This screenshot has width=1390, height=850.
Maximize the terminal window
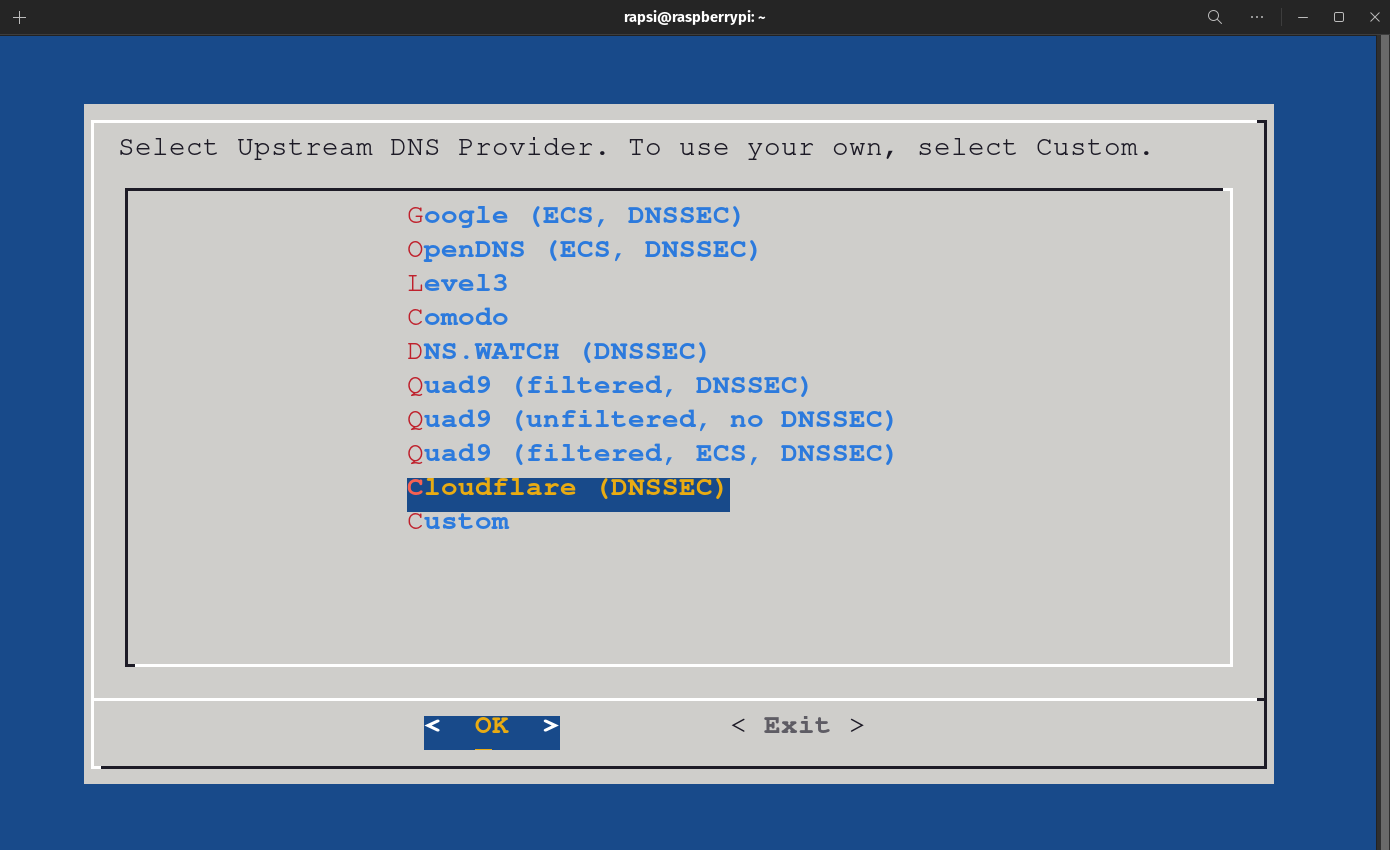point(1339,17)
